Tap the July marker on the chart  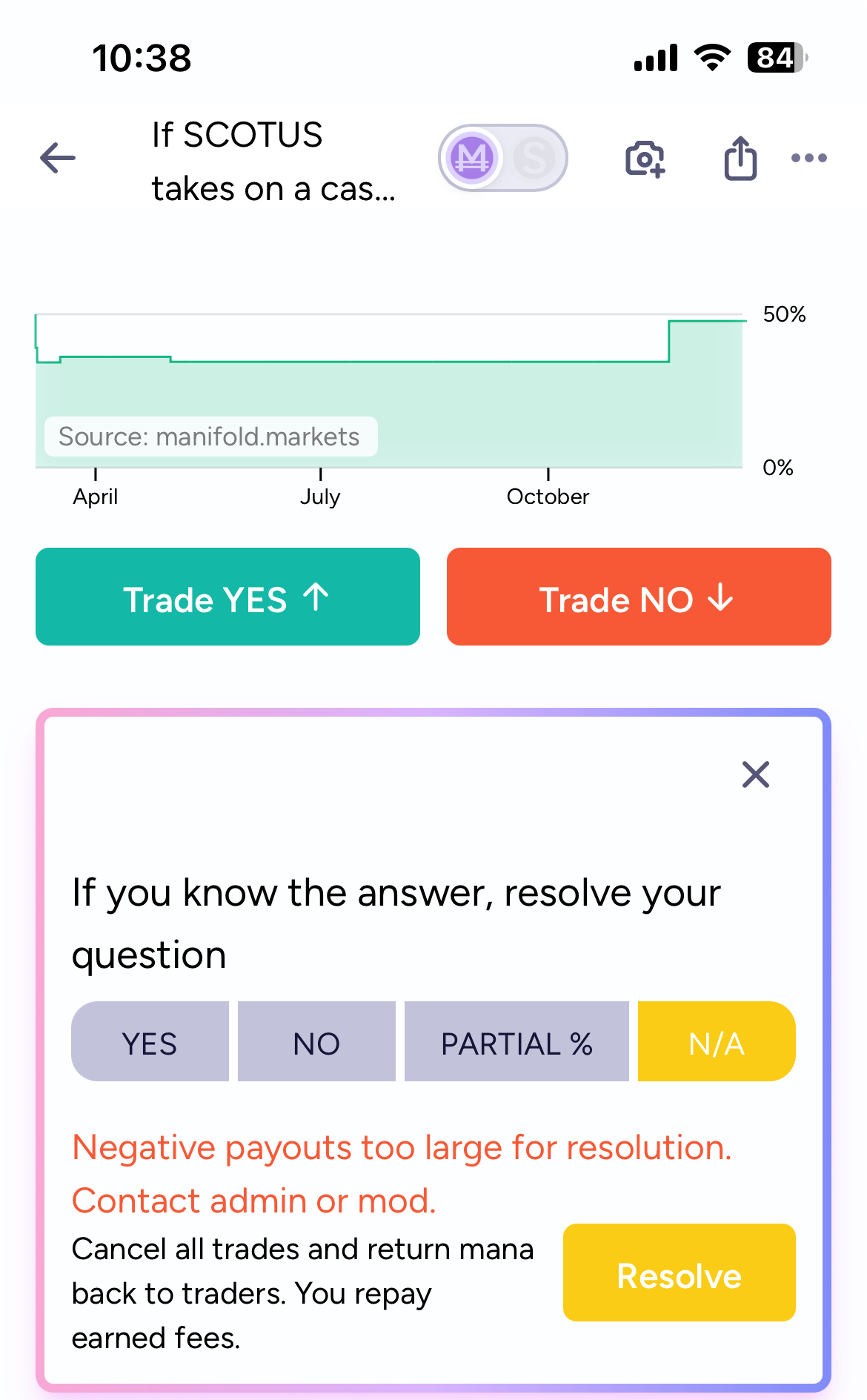tap(320, 496)
